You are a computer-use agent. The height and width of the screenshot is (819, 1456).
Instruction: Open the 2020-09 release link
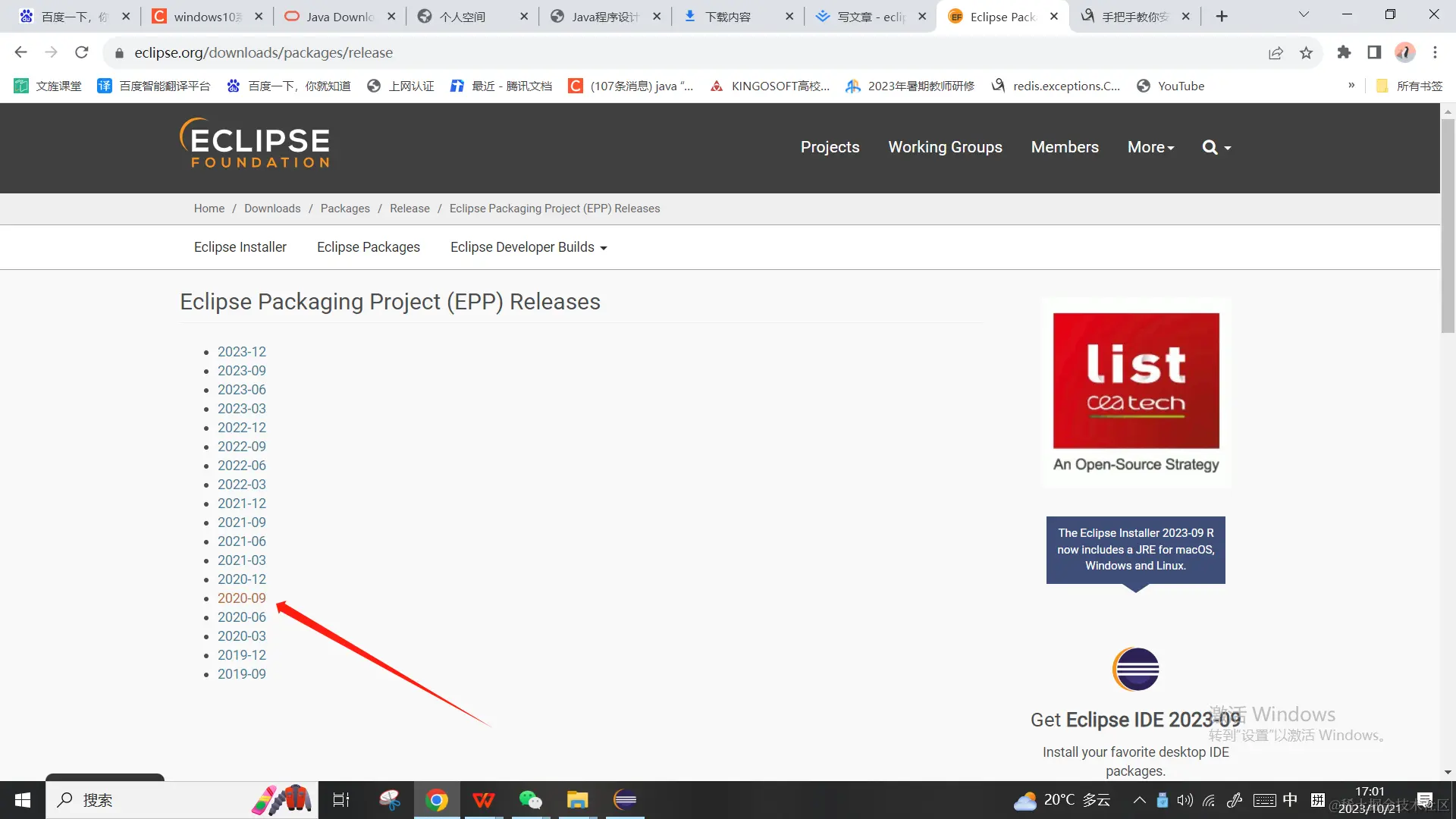pyautogui.click(x=242, y=598)
